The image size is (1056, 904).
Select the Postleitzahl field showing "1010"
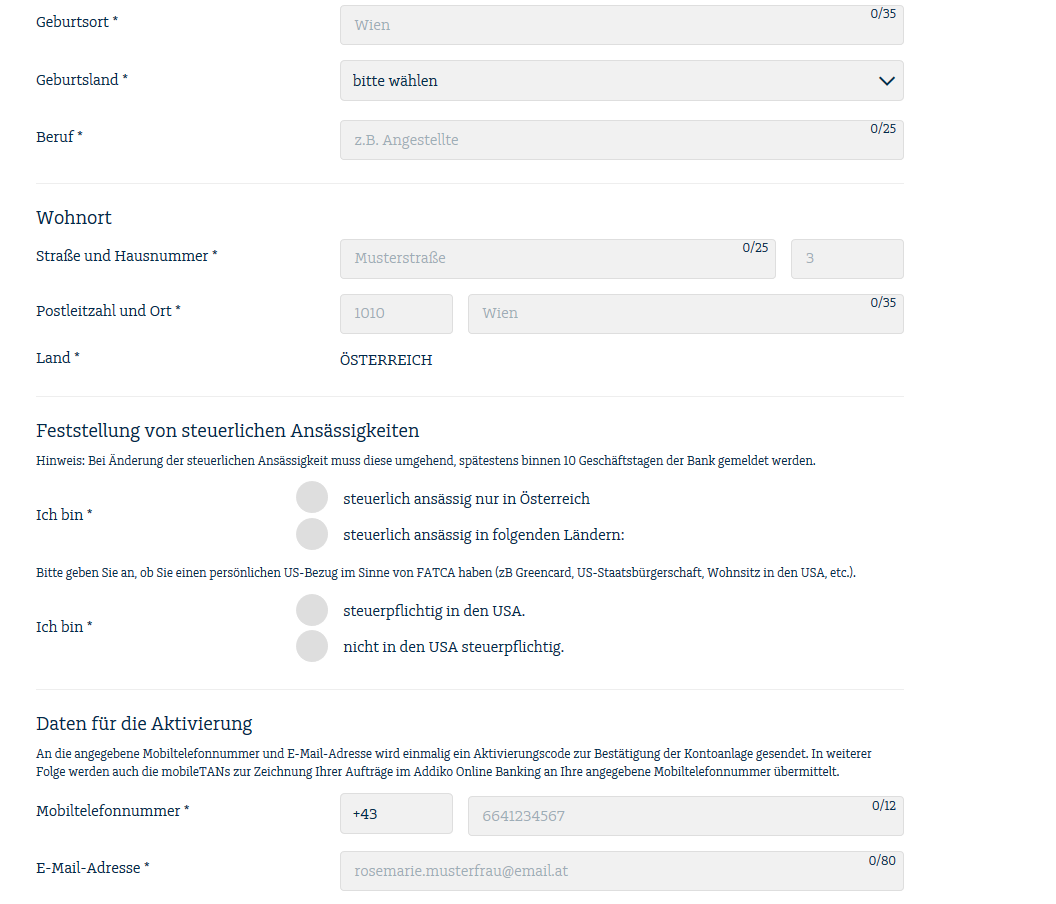(x=396, y=314)
